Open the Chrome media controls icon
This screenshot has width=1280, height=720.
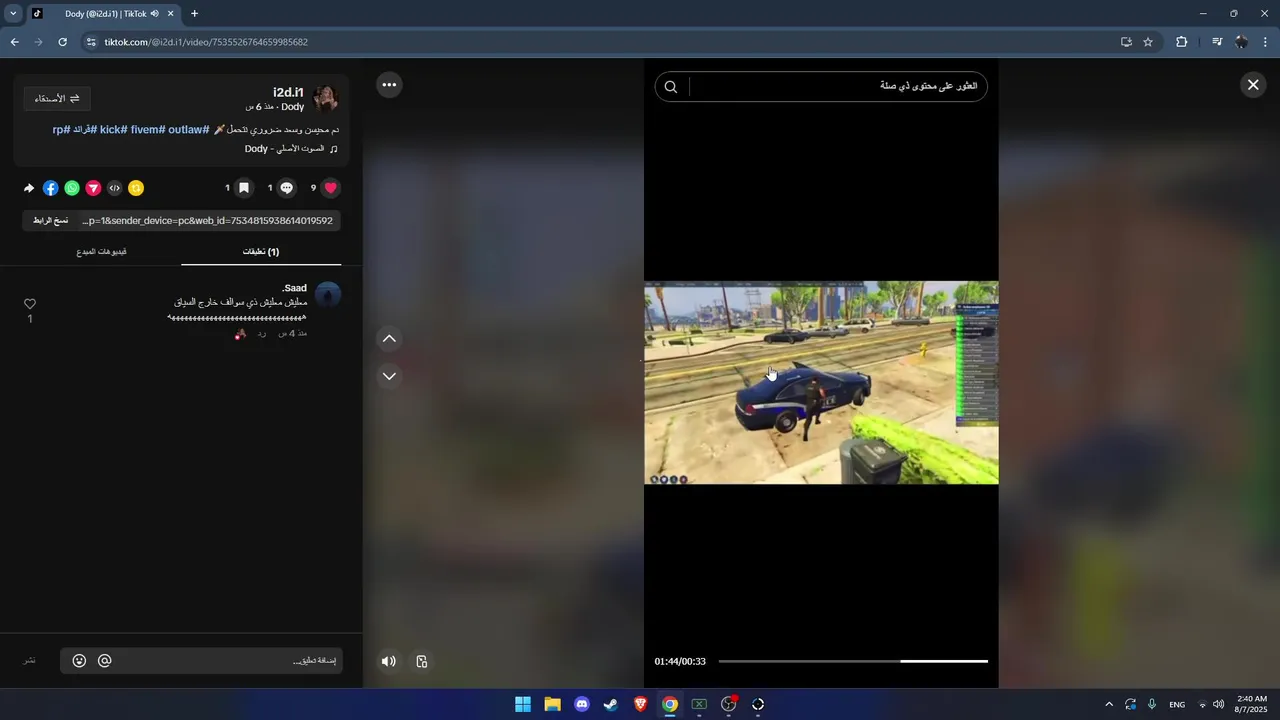pyautogui.click(x=1217, y=42)
